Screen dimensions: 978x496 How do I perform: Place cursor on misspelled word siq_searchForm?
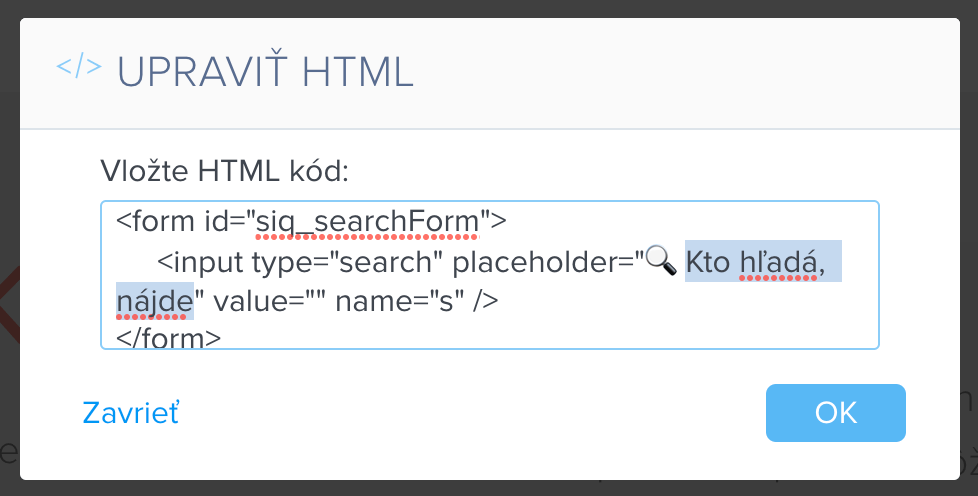coord(367,222)
